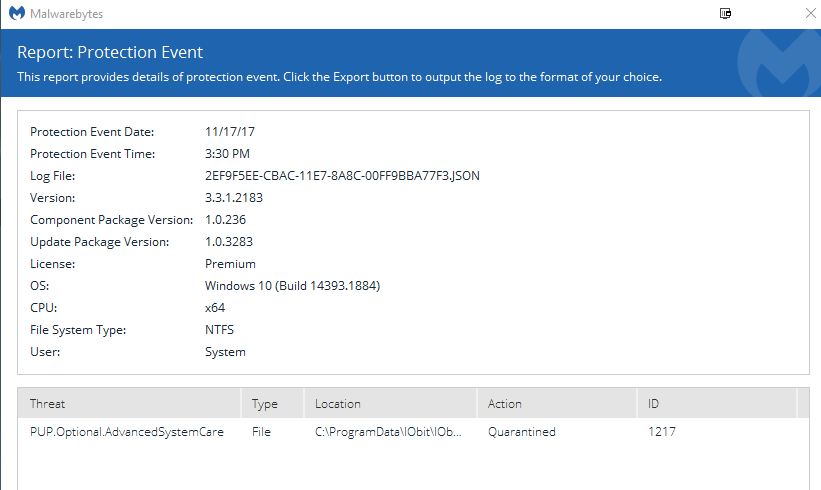
Task: Sort the table by the Threat column header
Action: click(x=129, y=404)
